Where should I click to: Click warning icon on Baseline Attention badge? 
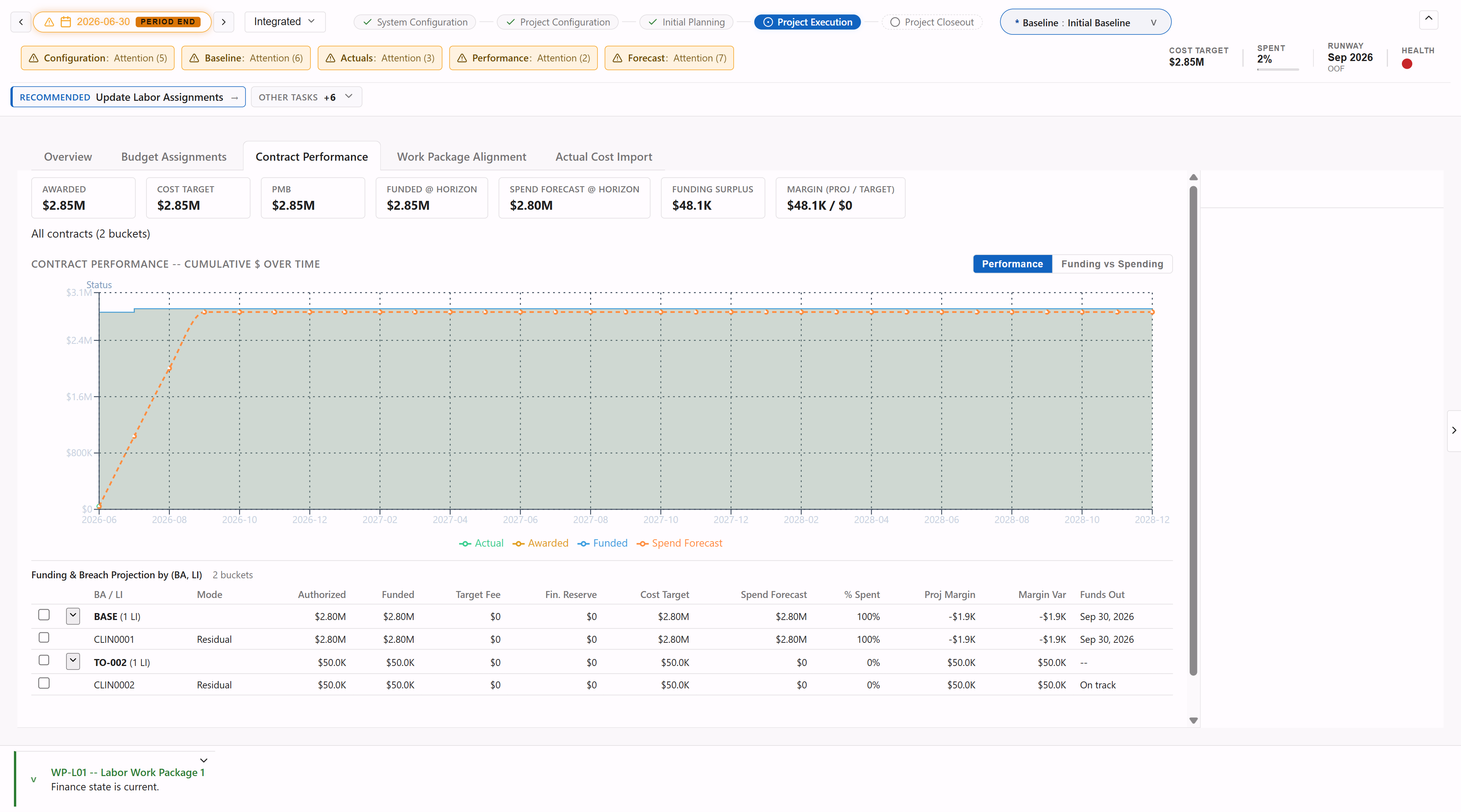(x=194, y=58)
